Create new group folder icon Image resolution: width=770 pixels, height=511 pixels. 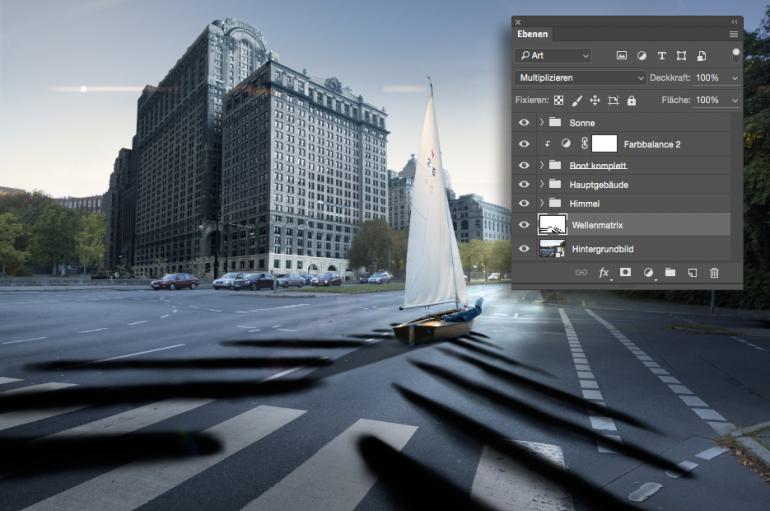point(670,272)
